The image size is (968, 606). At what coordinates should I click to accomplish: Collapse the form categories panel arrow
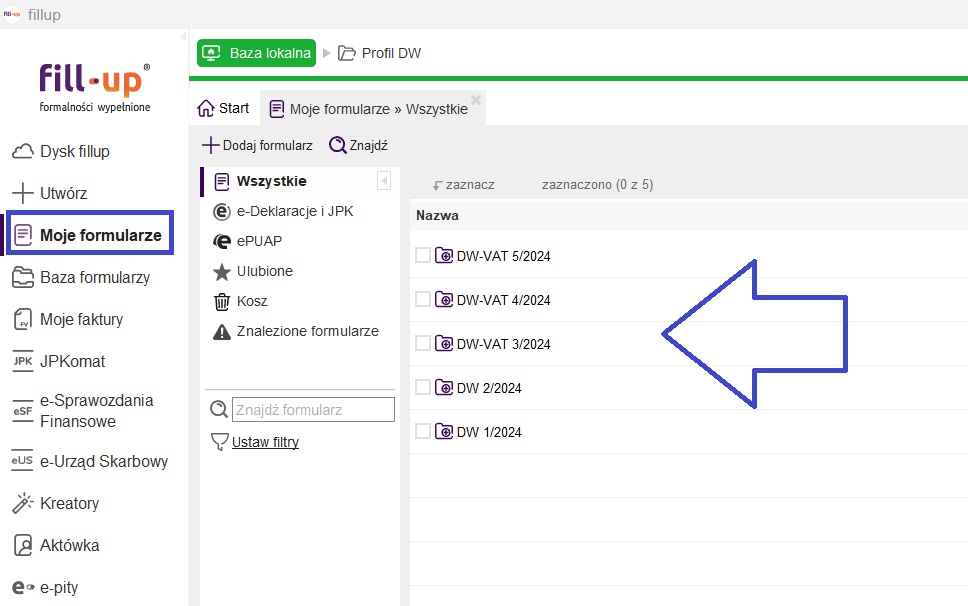[x=384, y=181]
